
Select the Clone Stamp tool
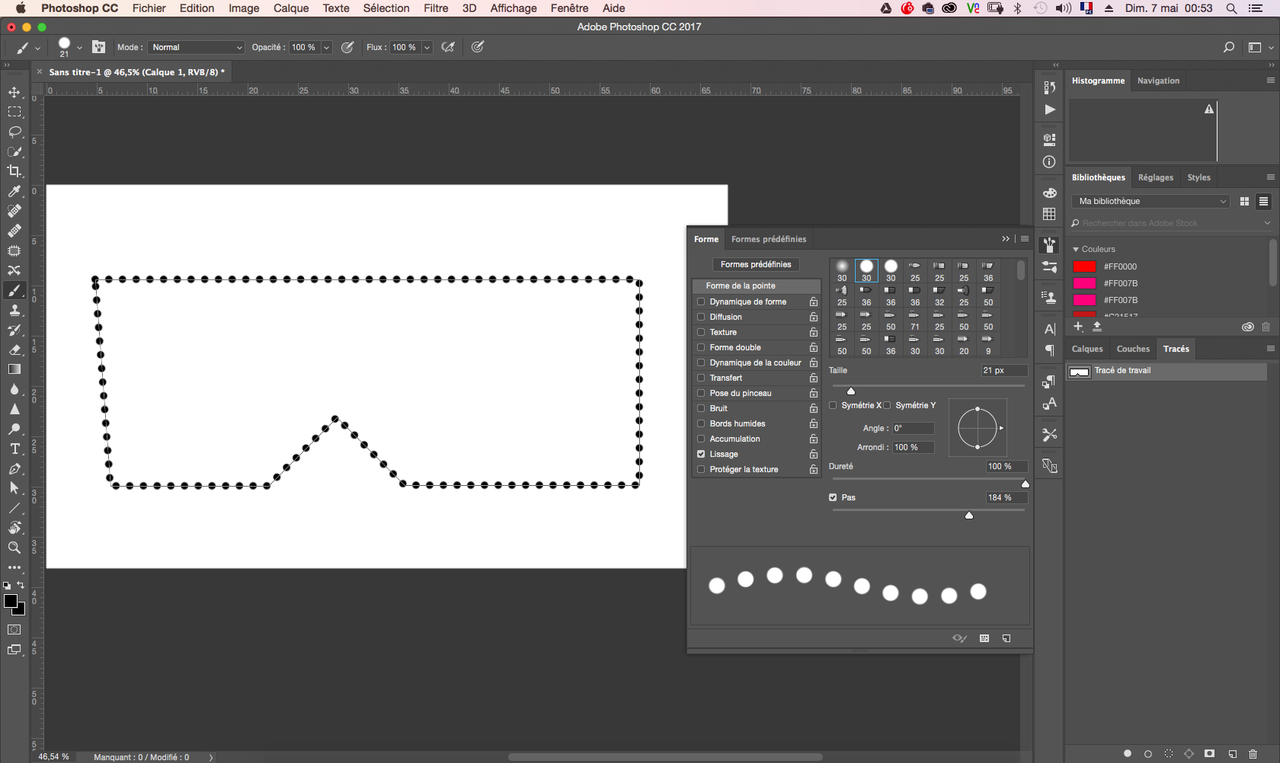coord(14,310)
